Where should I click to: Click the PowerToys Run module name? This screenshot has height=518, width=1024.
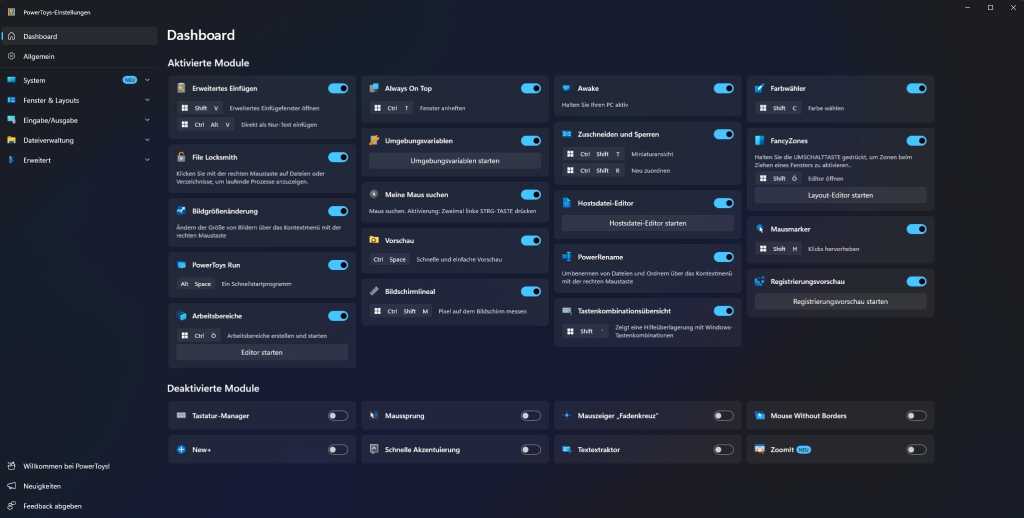(216, 265)
